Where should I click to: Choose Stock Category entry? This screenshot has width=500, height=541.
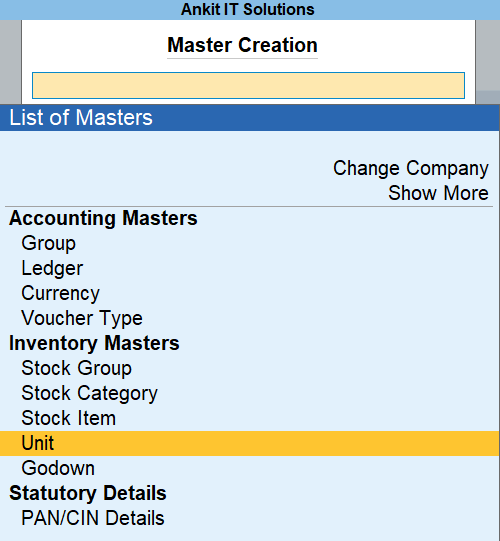click(x=89, y=393)
